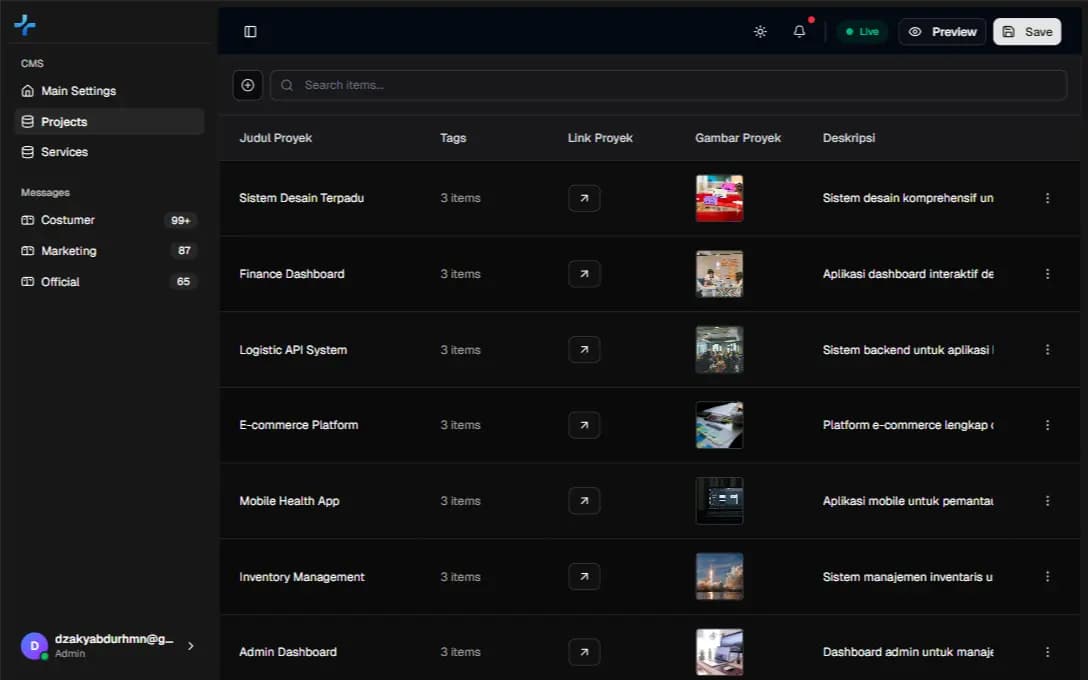Image resolution: width=1088 pixels, height=680 pixels.
Task: Open row menu for Finance Dashboard
Action: pyautogui.click(x=1048, y=274)
